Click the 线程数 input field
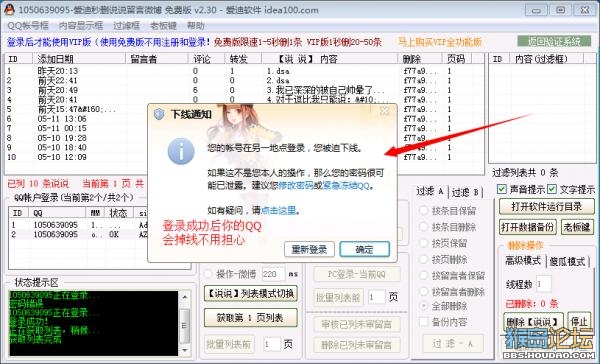Viewport: 600px width, 364px height. point(544,284)
